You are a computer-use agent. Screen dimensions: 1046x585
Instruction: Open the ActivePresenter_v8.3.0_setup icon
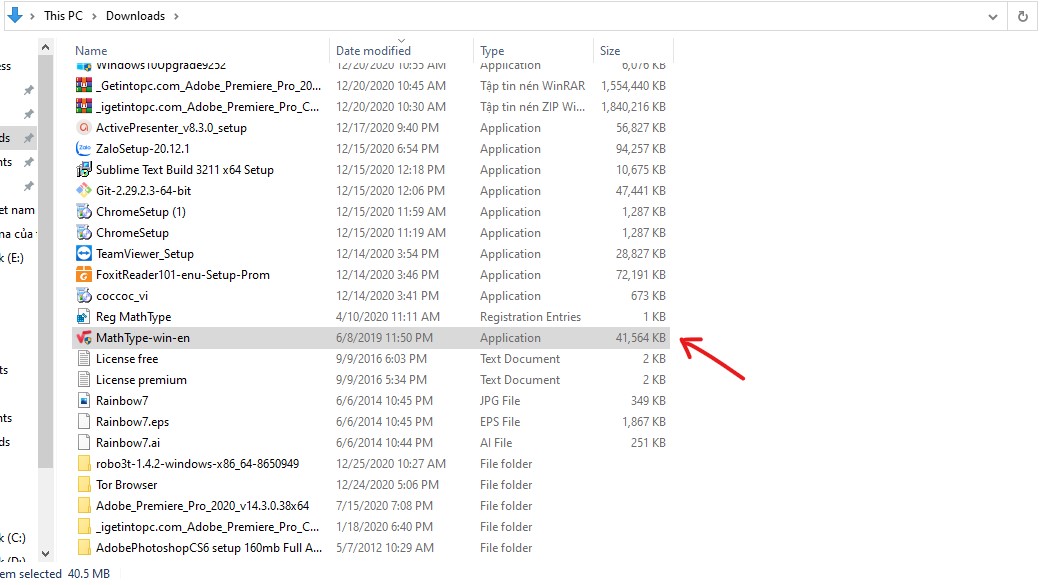[83, 127]
